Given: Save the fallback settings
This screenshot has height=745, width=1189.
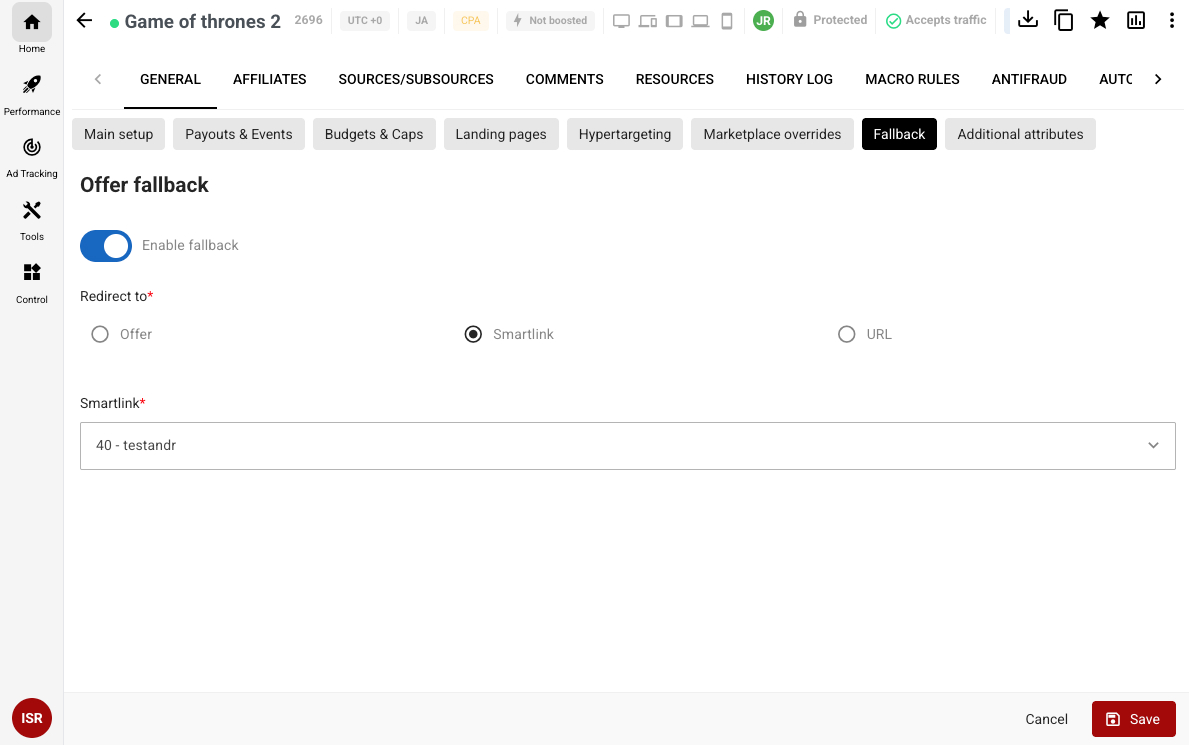Looking at the screenshot, I should pos(1133,719).
